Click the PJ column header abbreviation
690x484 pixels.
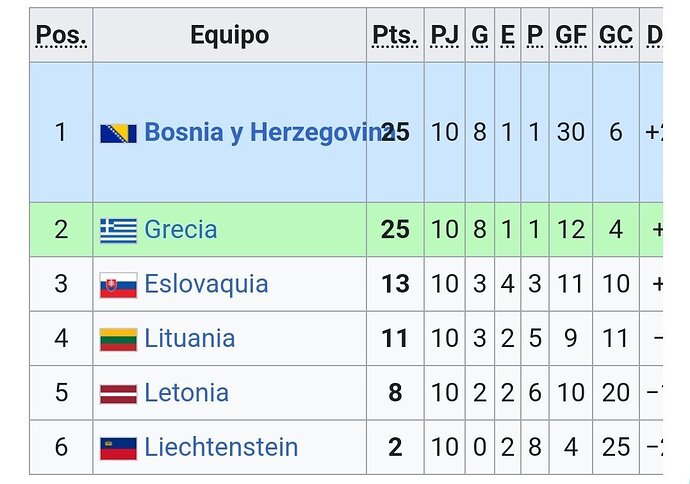(x=444, y=35)
